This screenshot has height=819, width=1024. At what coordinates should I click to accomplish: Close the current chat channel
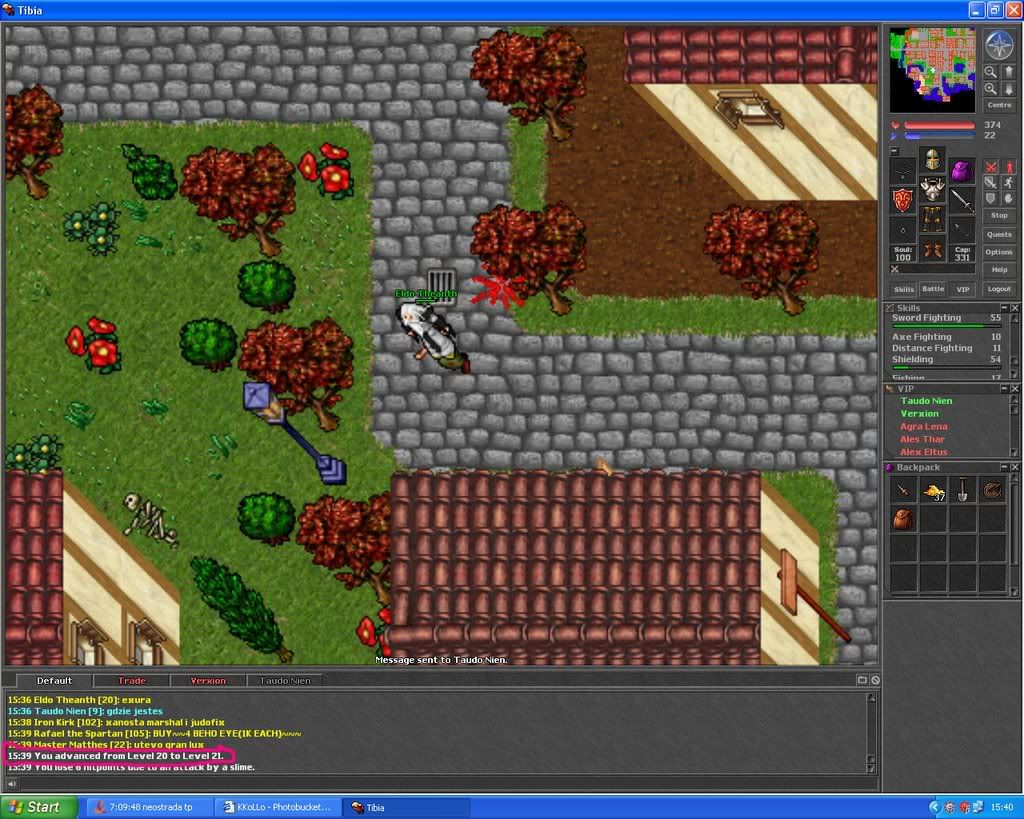pos(875,680)
